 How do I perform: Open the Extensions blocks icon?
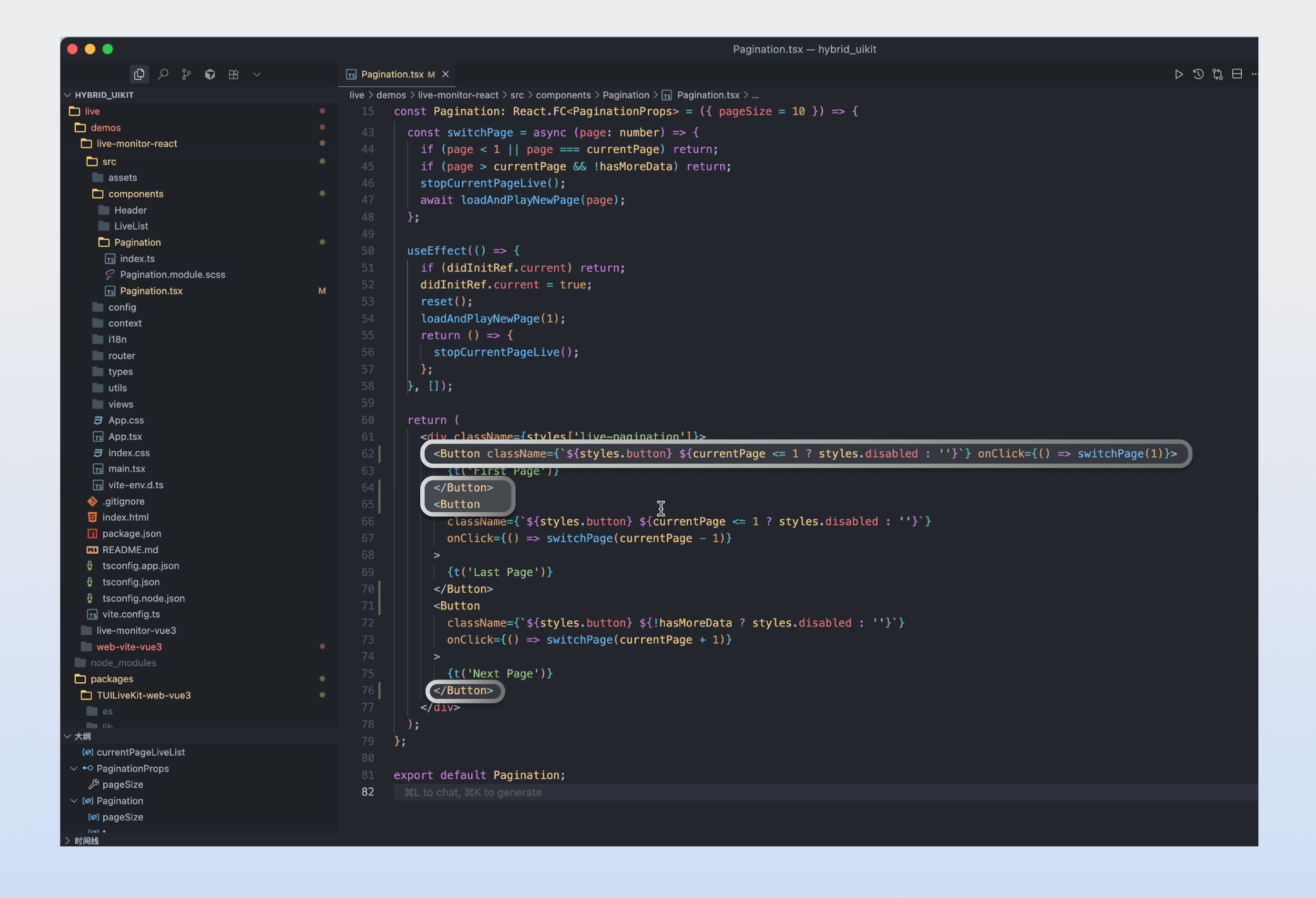click(x=233, y=74)
